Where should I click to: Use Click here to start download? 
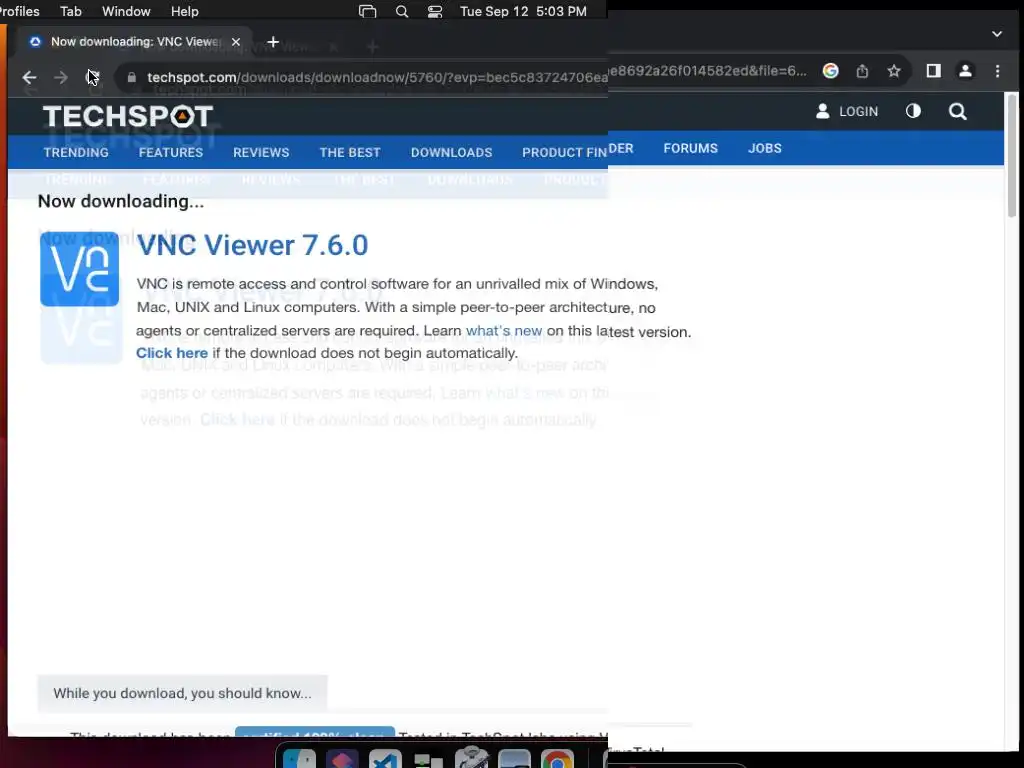(172, 353)
